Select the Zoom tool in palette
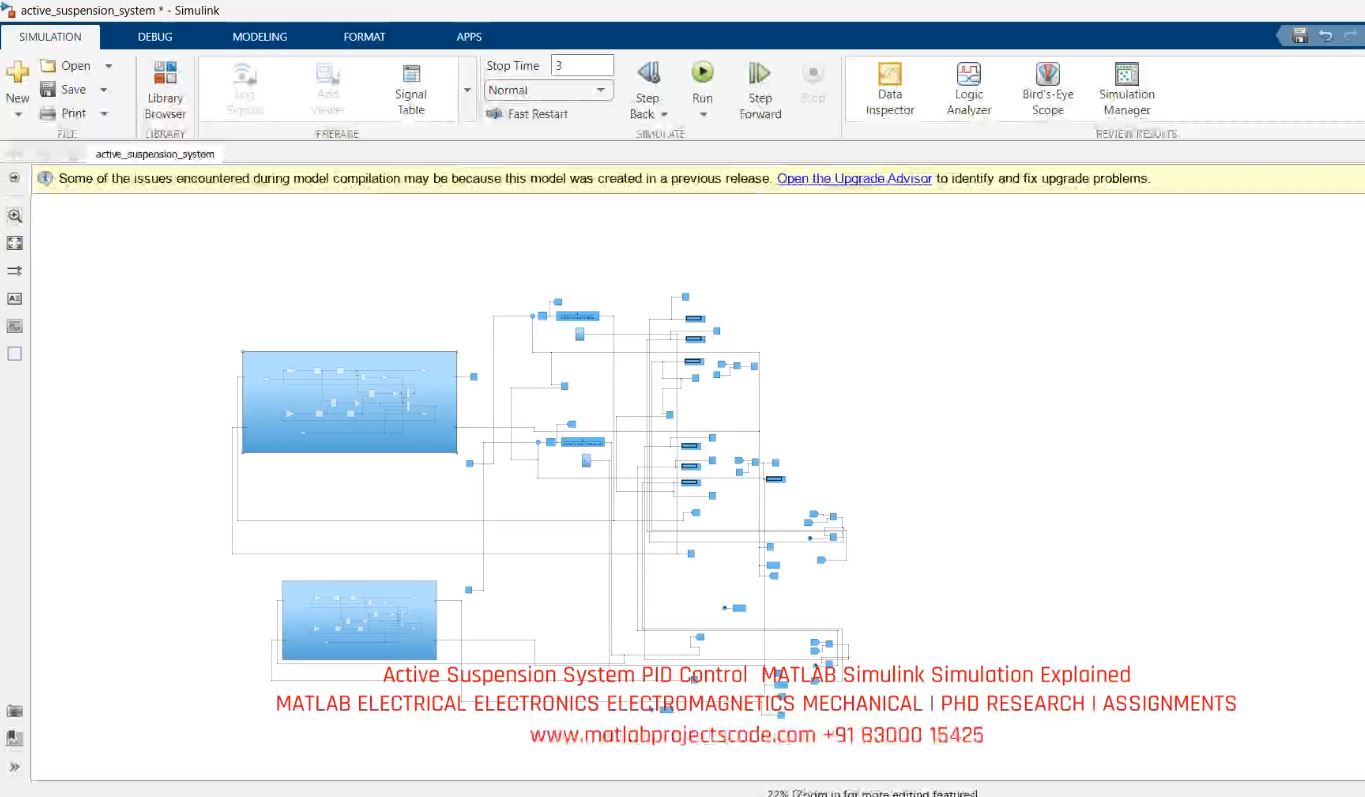Viewport: 1365px width, 797px height. [x=14, y=215]
